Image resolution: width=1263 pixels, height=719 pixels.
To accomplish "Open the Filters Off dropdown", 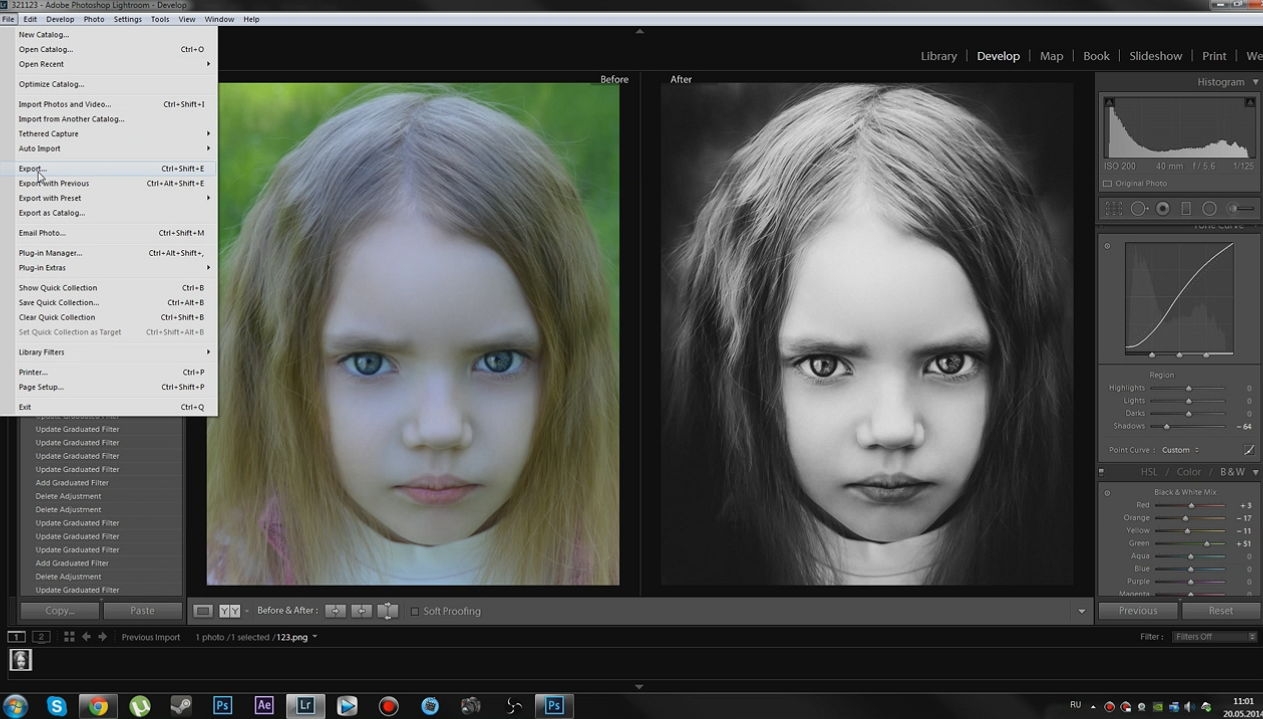I will tap(1215, 637).
